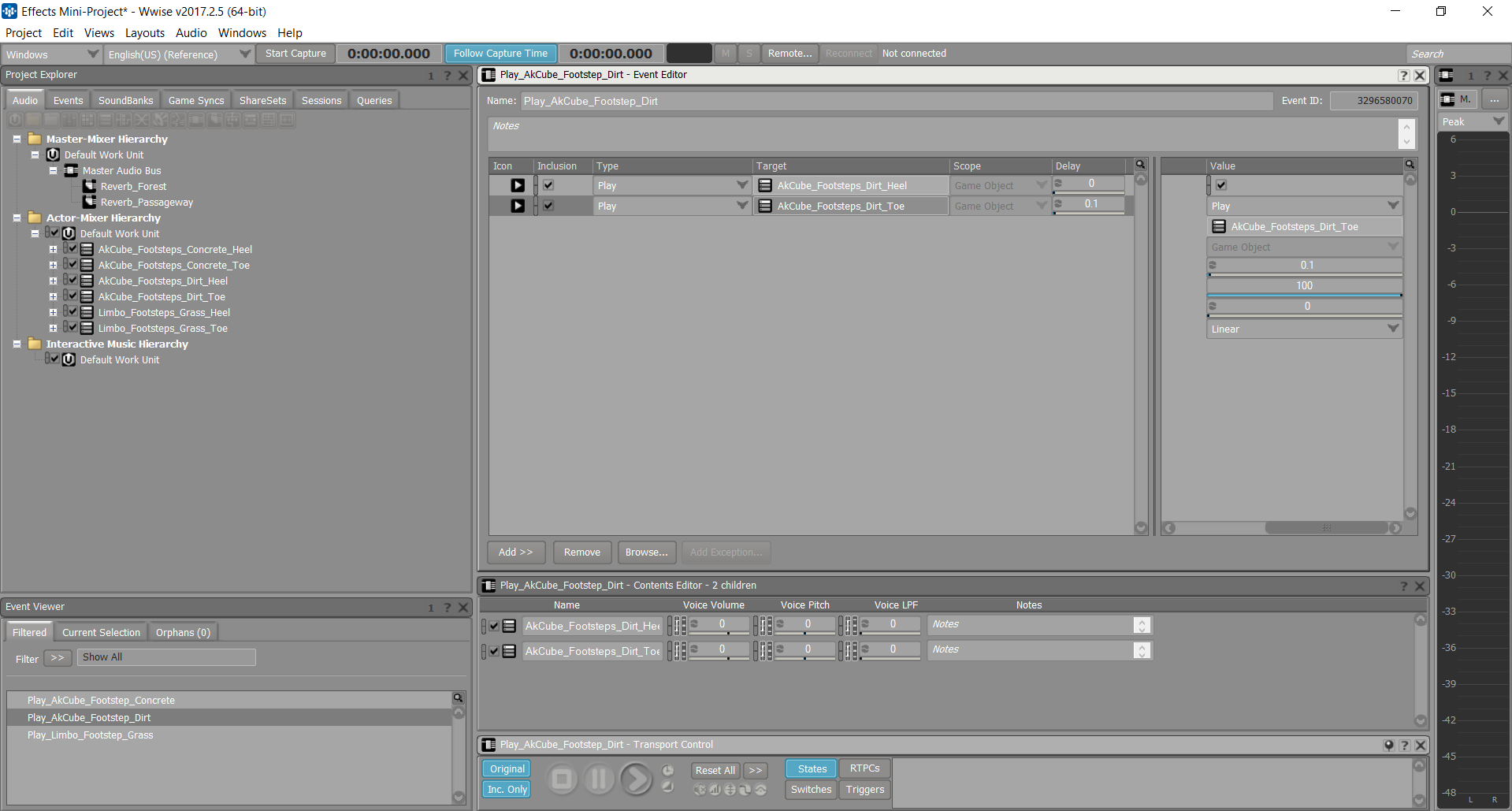
Task: Toggle checkbox for Limbo_Footsteps_Grass_Heel in tree
Action: pyautogui.click(x=72, y=312)
